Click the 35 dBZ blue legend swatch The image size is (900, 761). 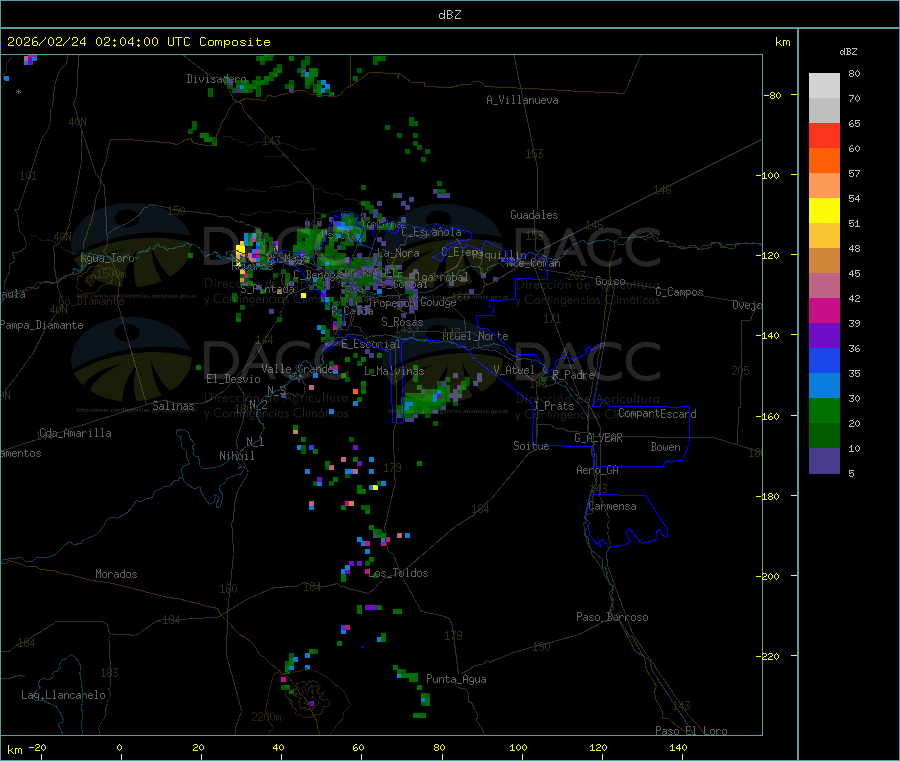point(824,386)
